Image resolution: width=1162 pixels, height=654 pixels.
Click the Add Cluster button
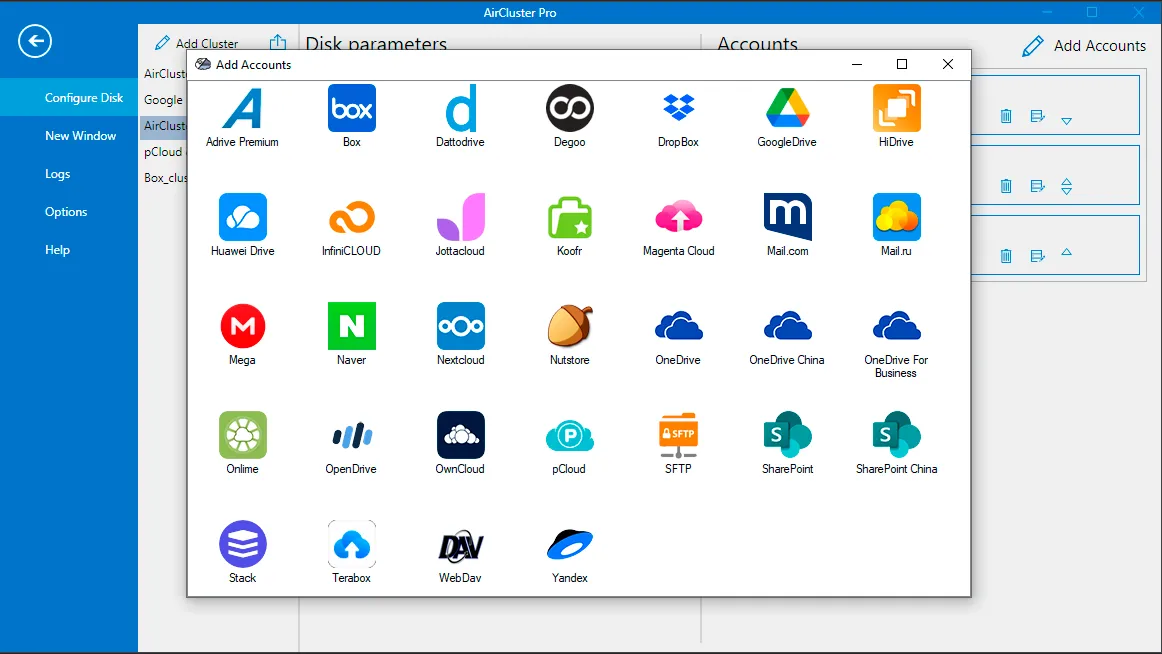(196, 44)
